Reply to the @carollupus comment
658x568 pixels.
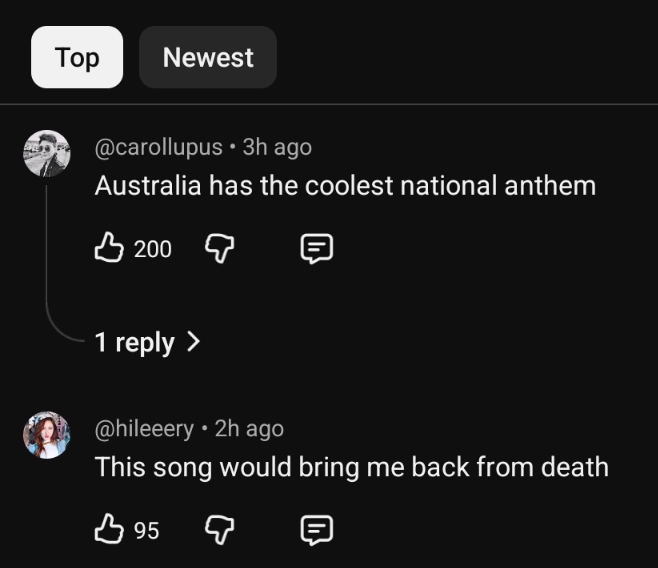click(x=316, y=248)
